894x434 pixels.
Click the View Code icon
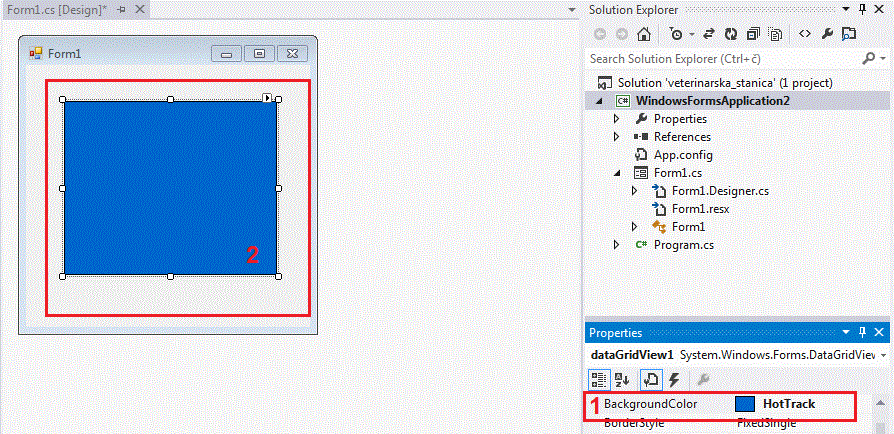point(804,33)
